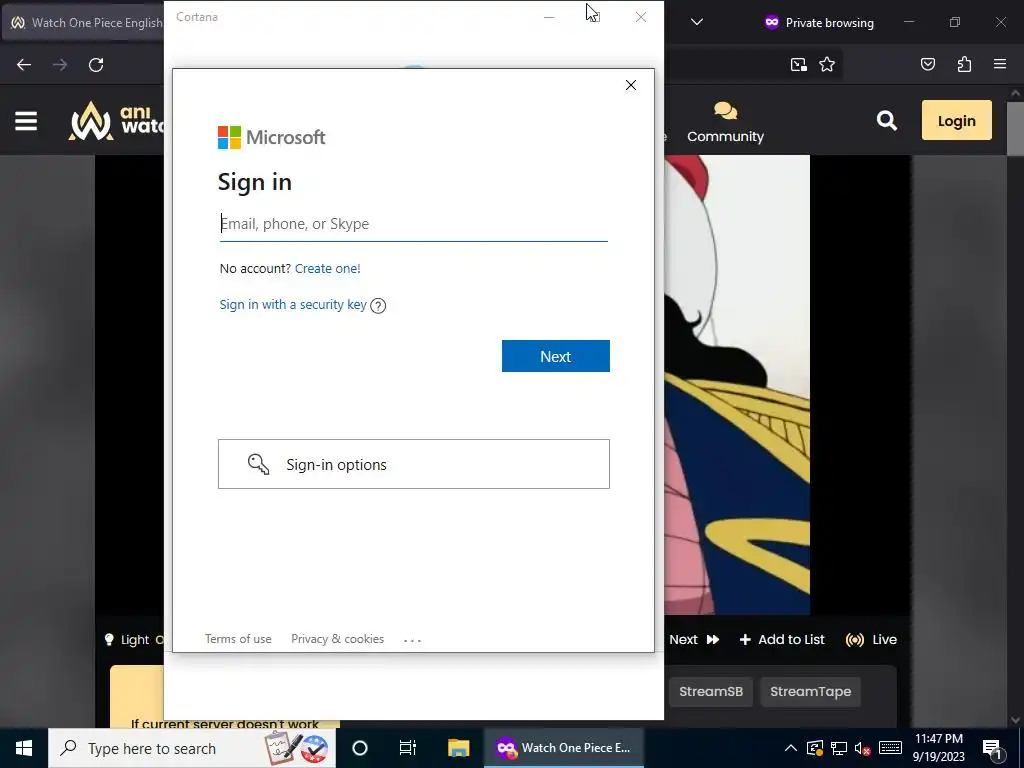Open Sign-in options

(414, 464)
